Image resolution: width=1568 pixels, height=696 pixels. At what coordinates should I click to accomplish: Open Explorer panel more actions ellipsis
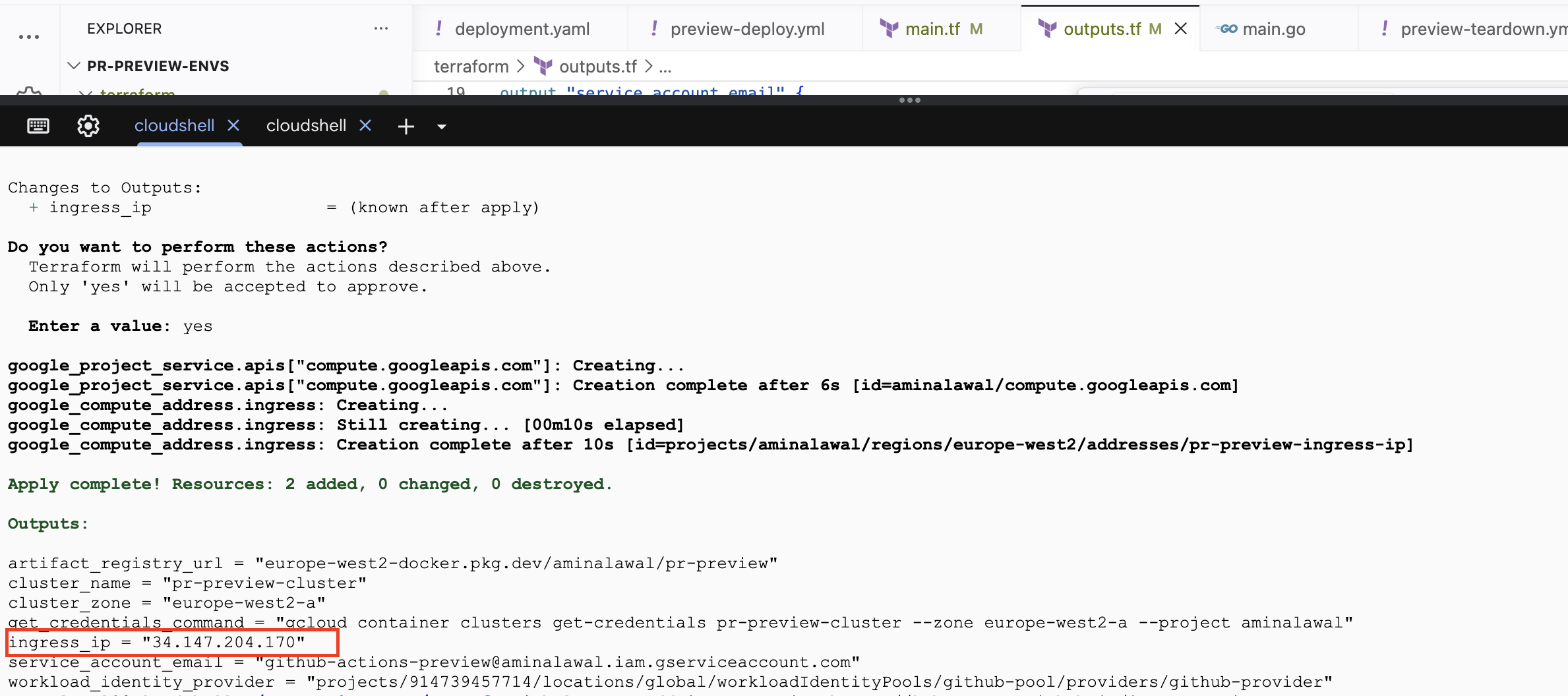[x=381, y=28]
